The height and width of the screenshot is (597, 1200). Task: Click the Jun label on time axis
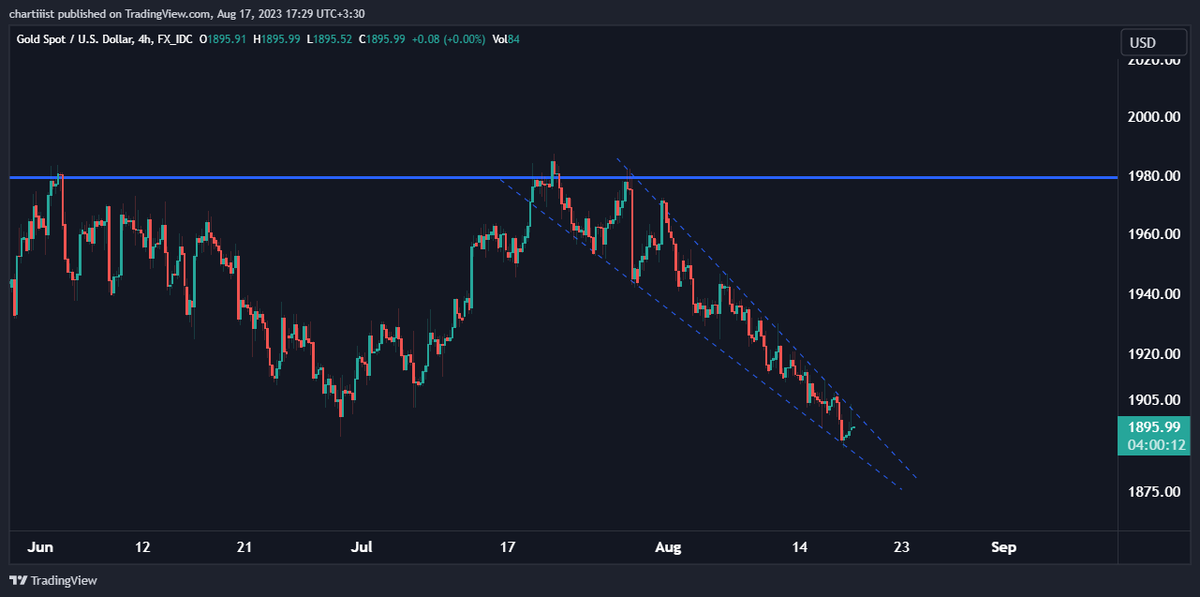pos(41,547)
